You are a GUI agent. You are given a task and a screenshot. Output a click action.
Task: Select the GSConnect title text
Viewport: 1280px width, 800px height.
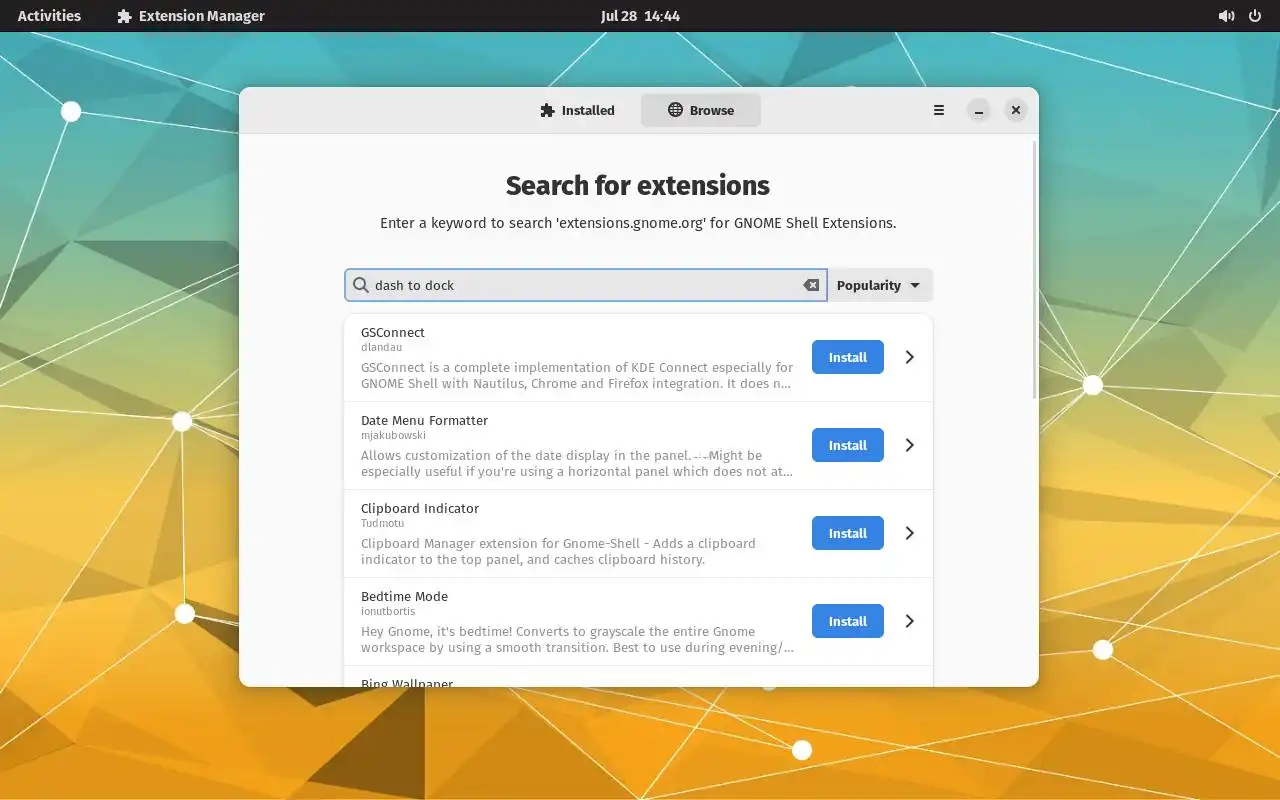tap(393, 332)
